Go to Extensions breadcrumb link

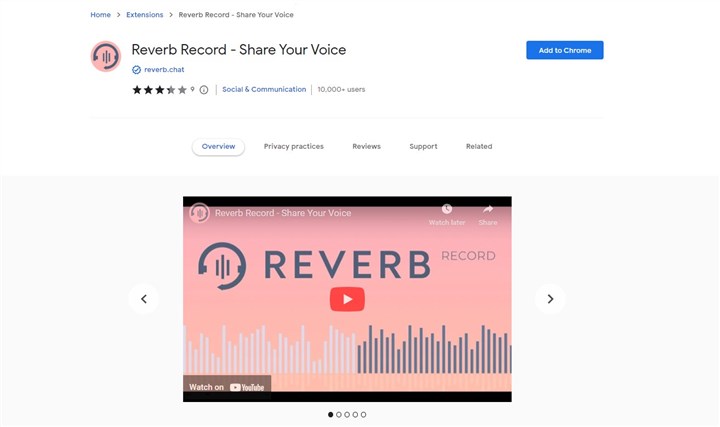[x=145, y=15]
